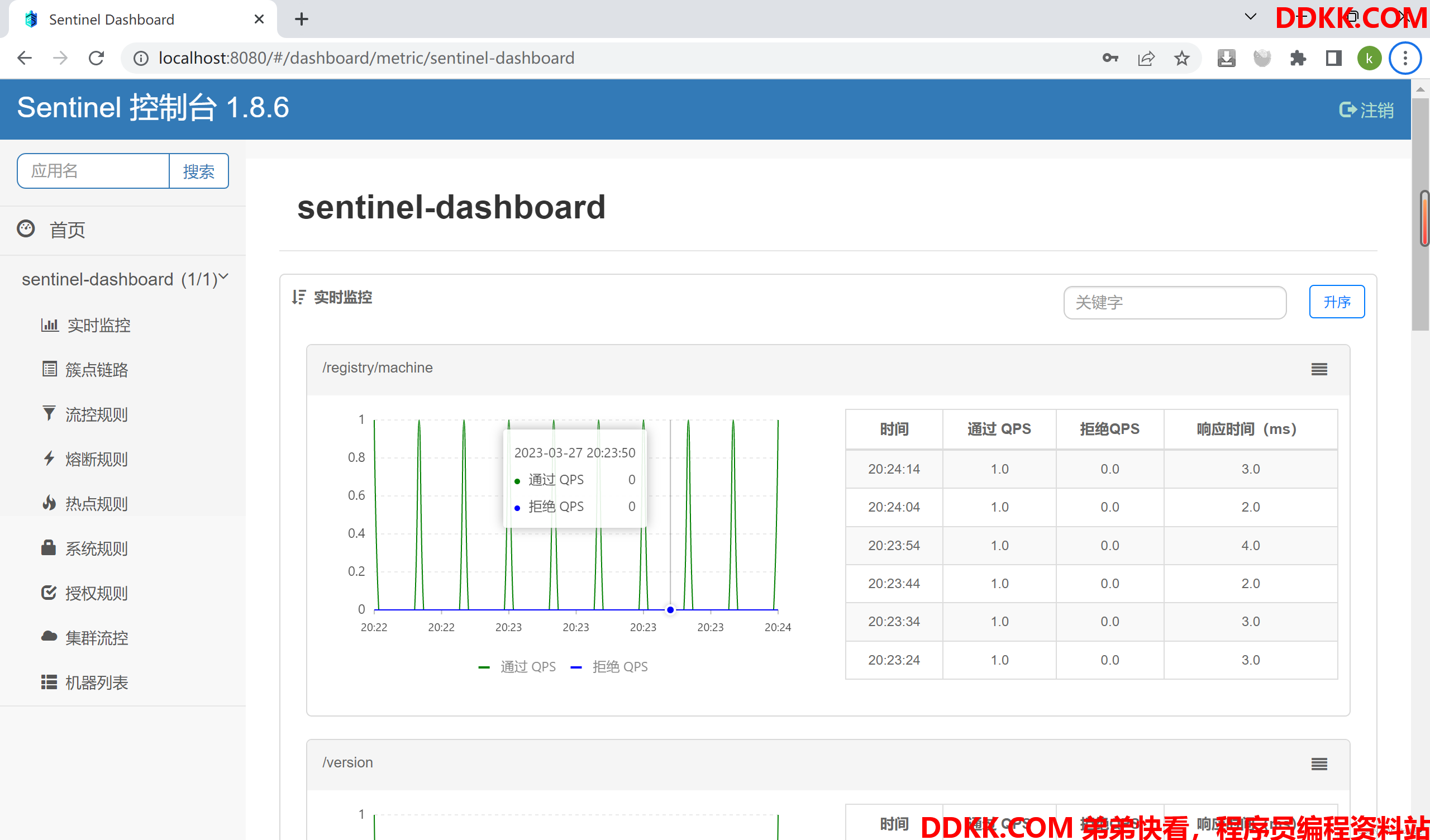This screenshot has height=840, width=1430.
Task: Close the Sentinel Dashboard tab
Action: (x=259, y=20)
